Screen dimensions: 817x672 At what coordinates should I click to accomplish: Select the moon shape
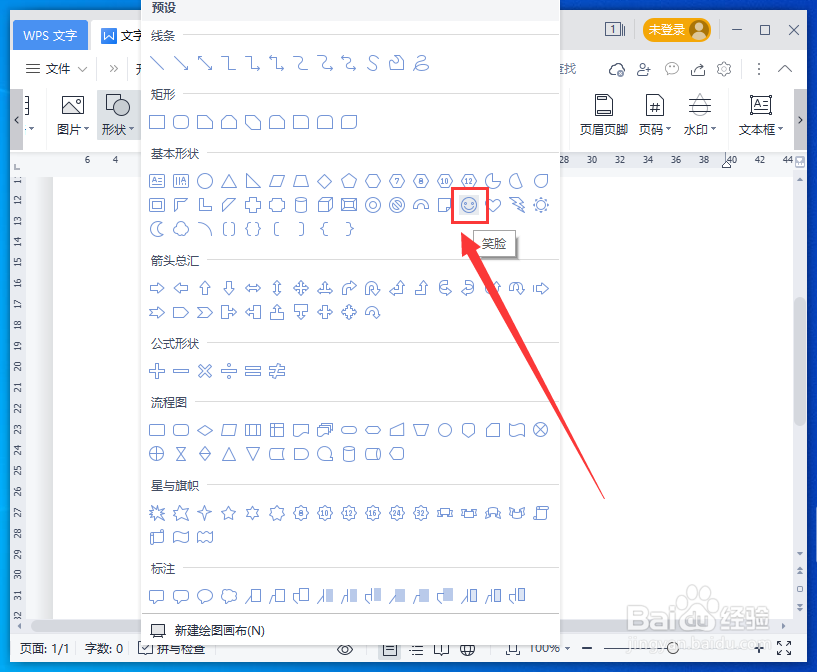point(157,229)
